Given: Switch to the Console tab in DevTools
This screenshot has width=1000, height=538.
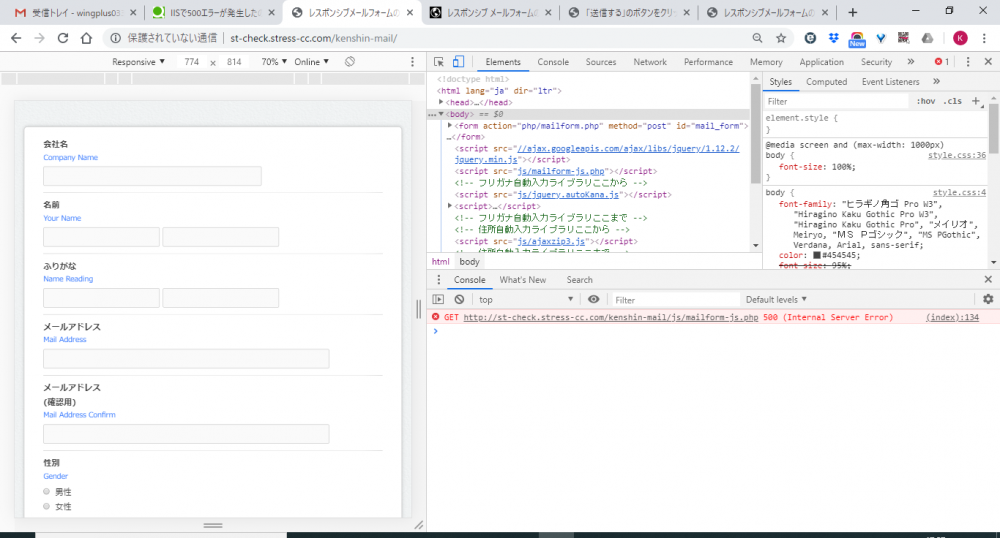Looking at the screenshot, I should click(553, 62).
